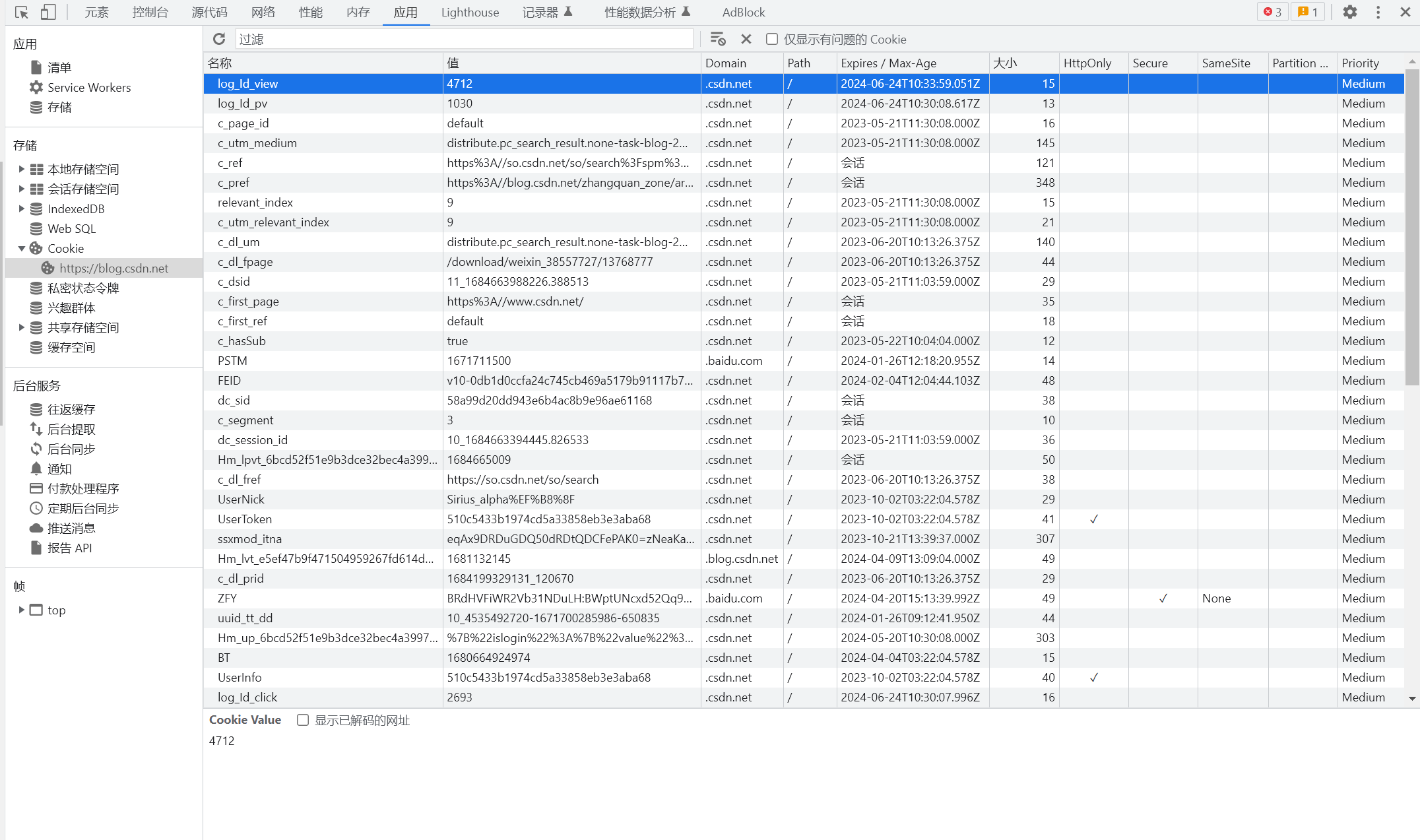Click the red errors count badge
This screenshot has width=1420, height=840.
[1272, 12]
